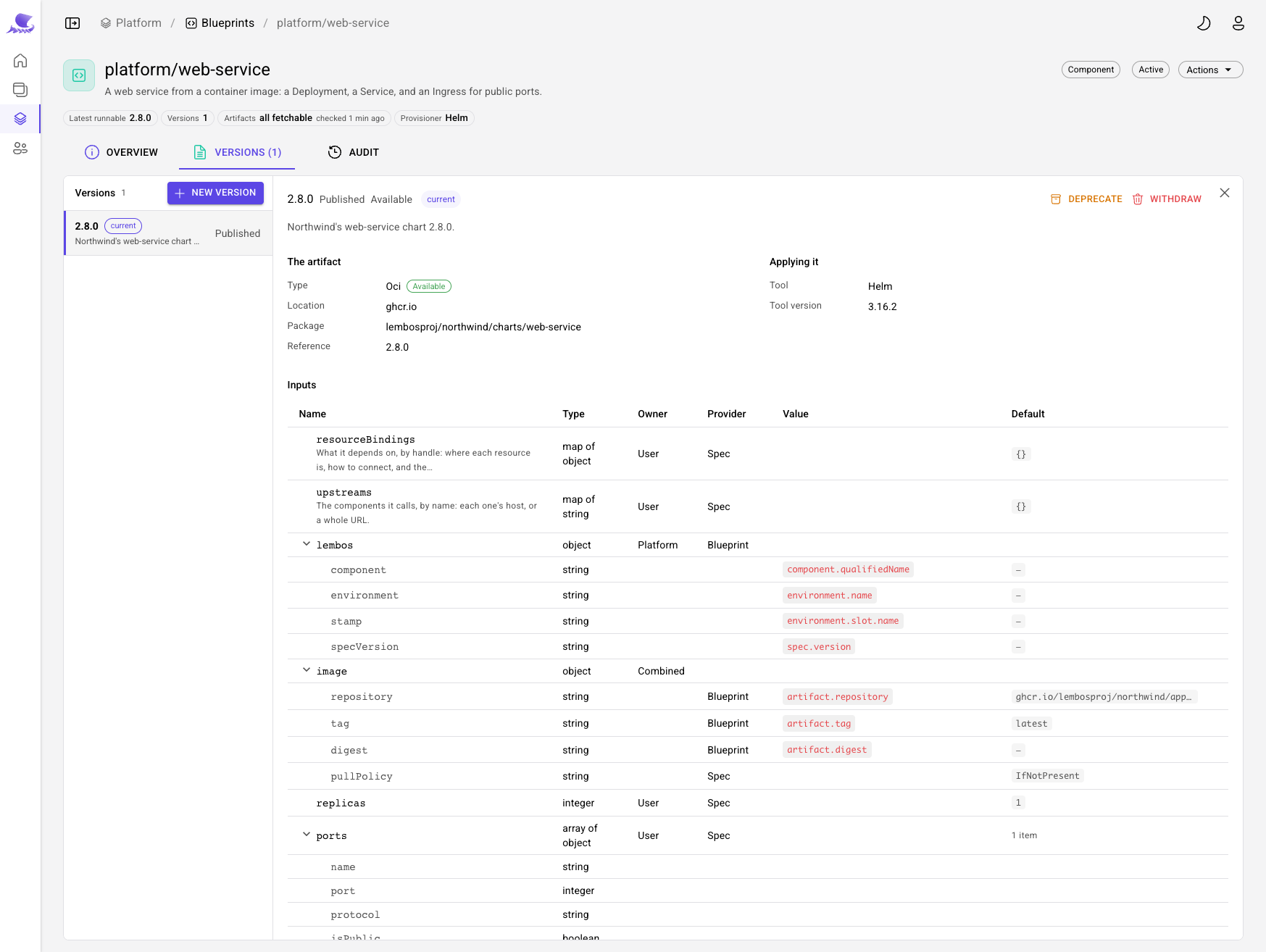Collapse the image input row
This screenshot has height=952, width=1266.
[307, 670]
